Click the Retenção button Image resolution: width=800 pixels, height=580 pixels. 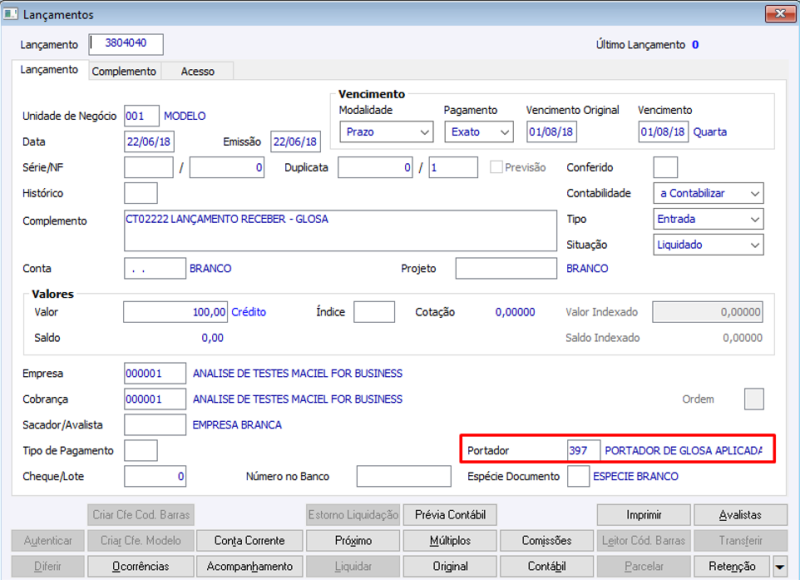tap(732, 566)
